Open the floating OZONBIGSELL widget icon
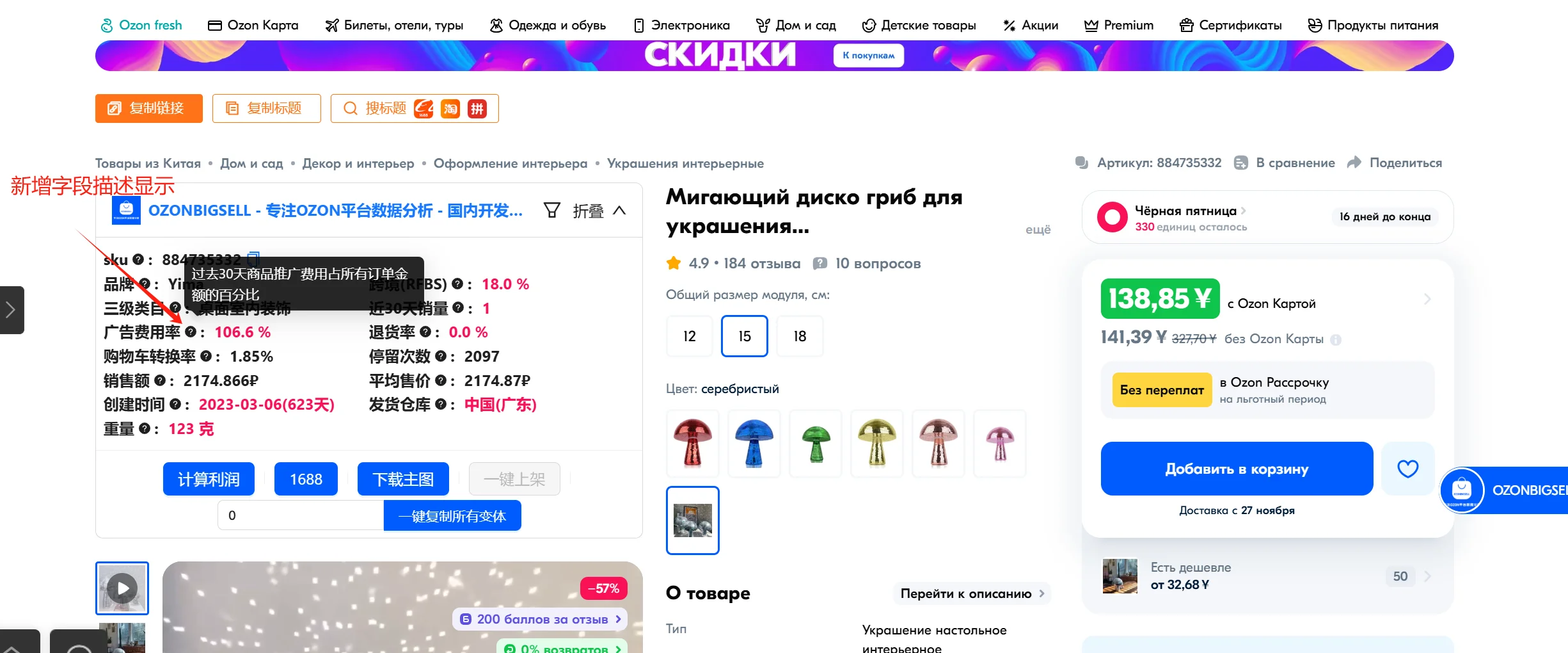Image resolution: width=1568 pixels, height=653 pixels. pos(1462,490)
